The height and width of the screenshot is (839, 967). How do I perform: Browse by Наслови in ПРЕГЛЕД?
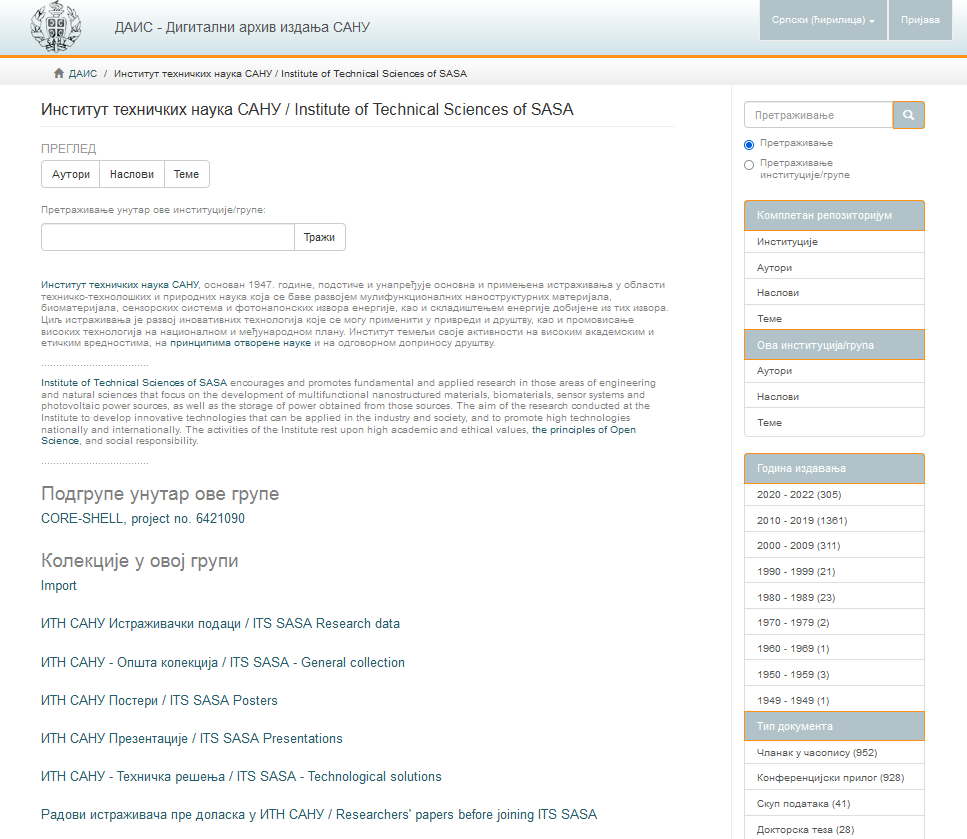point(132,174)
